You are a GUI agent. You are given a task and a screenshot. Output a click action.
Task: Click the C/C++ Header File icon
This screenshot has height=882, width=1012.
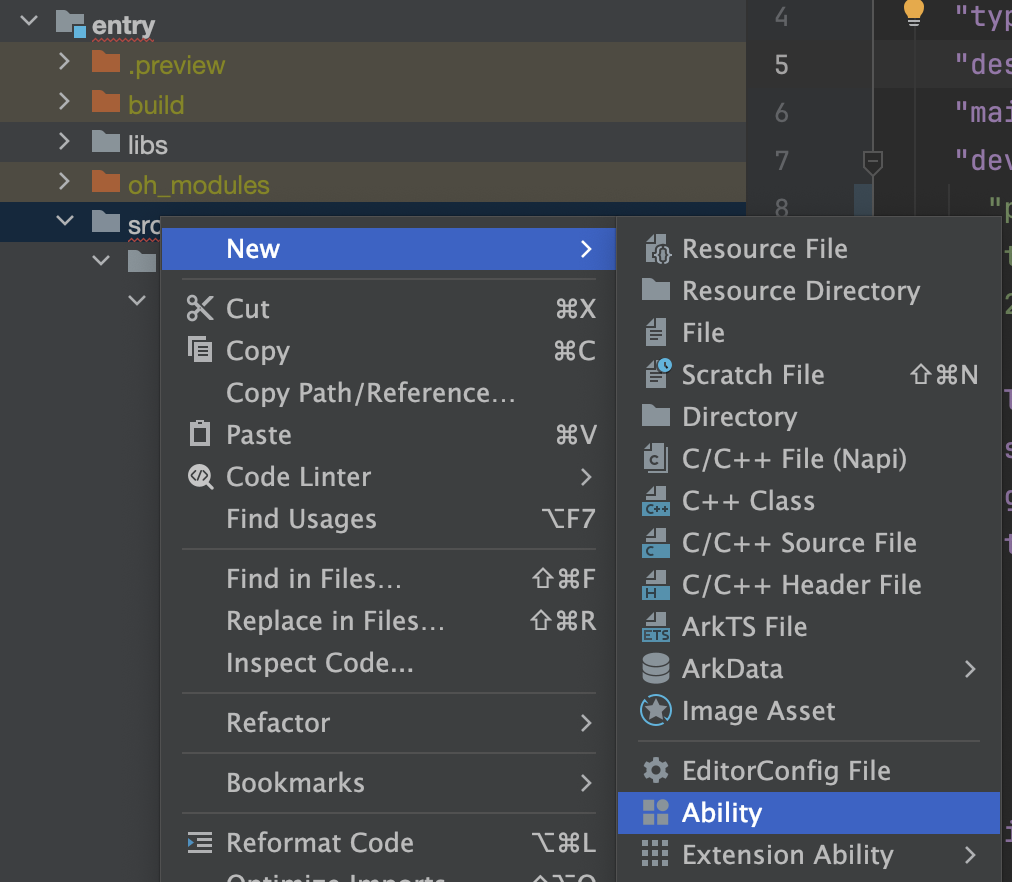pos(656,585)
